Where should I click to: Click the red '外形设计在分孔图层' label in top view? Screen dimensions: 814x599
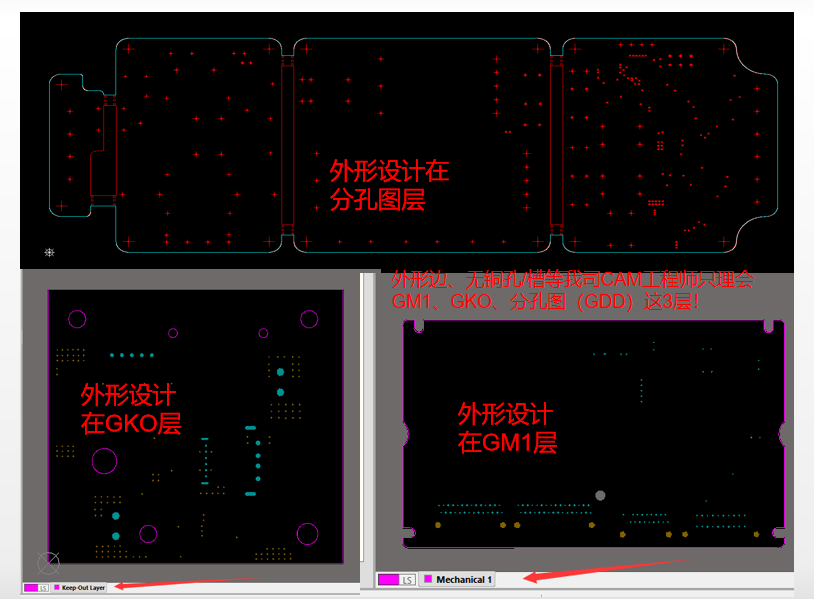tap(389, 185)
